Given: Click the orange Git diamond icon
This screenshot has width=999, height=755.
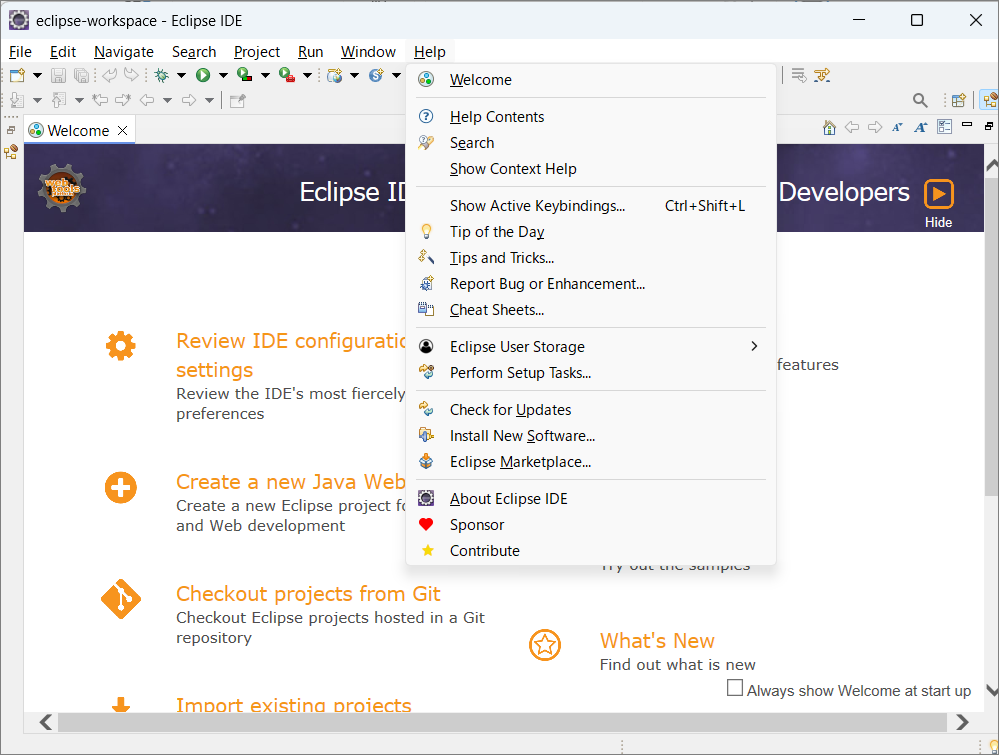Looking at the screenshot, I should (x=120, y=599).
